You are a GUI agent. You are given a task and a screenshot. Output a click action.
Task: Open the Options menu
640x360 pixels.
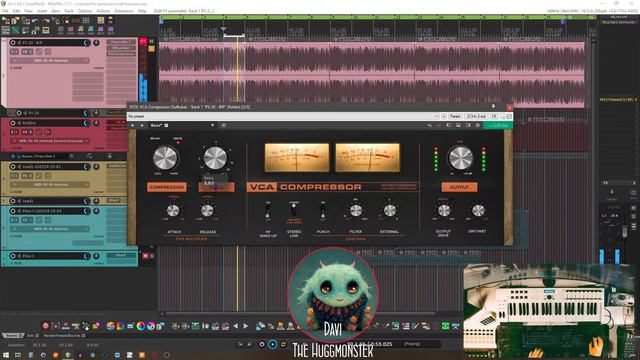[84, 11]
